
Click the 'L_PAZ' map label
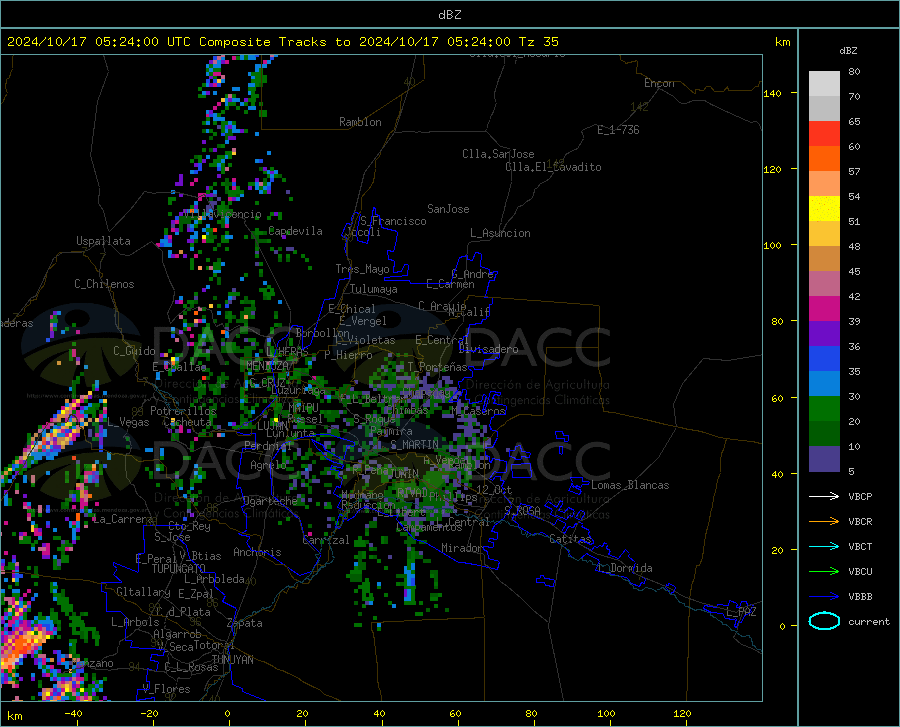(x=741, y=612)
